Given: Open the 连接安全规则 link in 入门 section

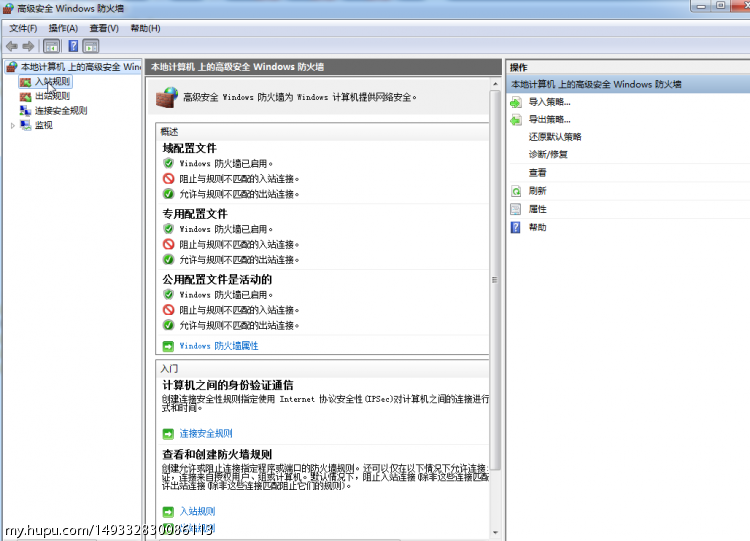Looking at the screenshot, I should (206, 433).
